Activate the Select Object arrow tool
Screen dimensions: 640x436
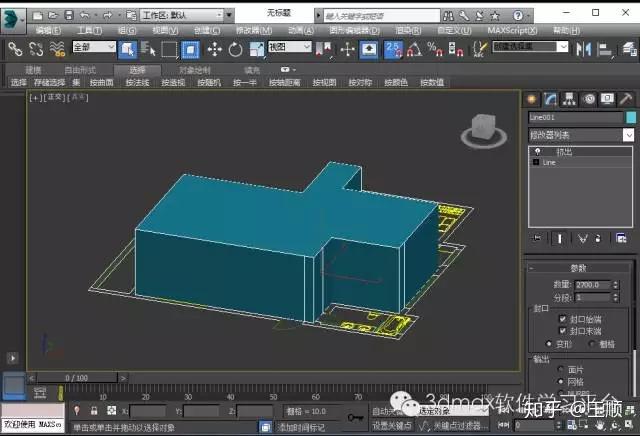[x=127, y=49]
